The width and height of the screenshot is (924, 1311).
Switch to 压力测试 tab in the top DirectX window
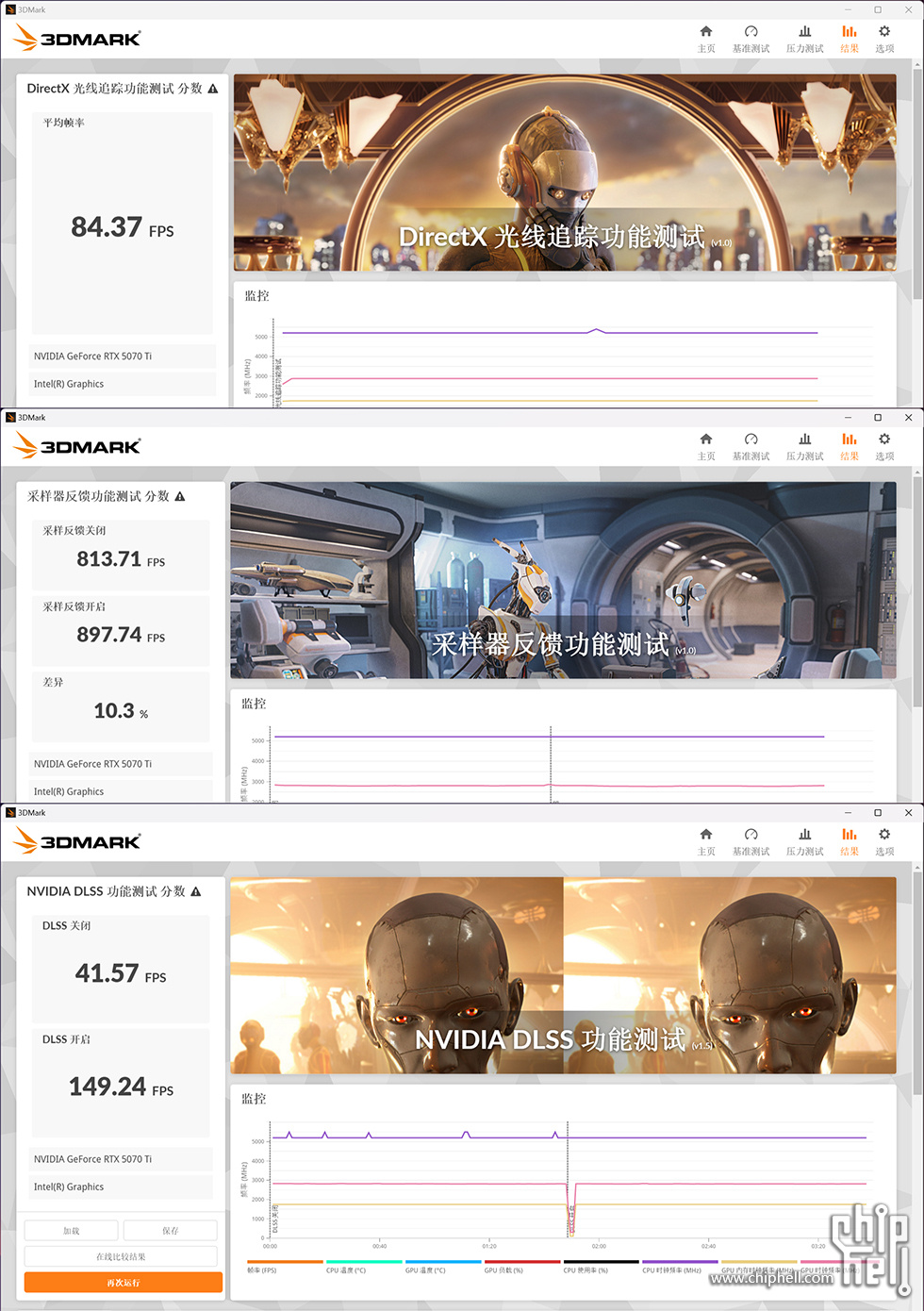804,39
